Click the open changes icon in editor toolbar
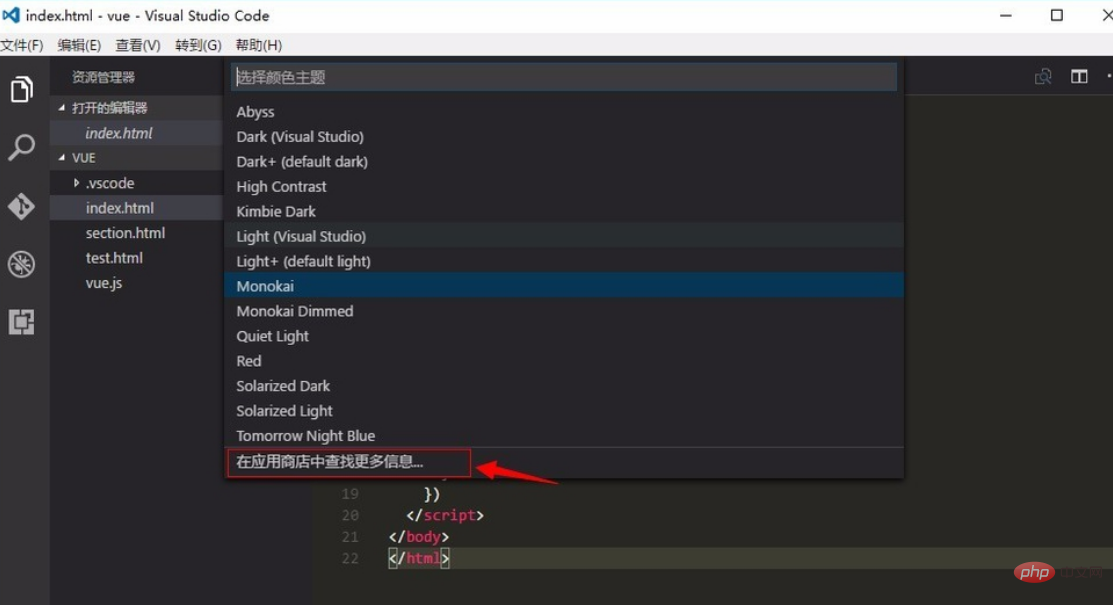The height and width of the screenshot is (605, 1113). [x=1043, y=77]
